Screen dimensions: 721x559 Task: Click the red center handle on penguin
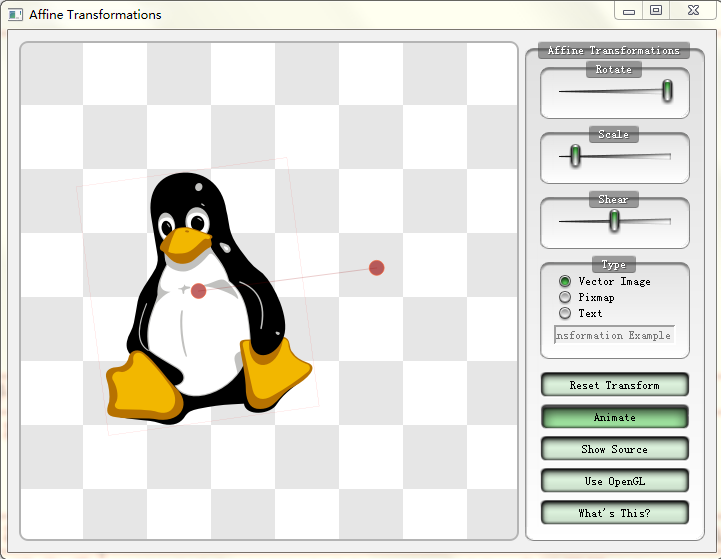(x=198, y=291)
